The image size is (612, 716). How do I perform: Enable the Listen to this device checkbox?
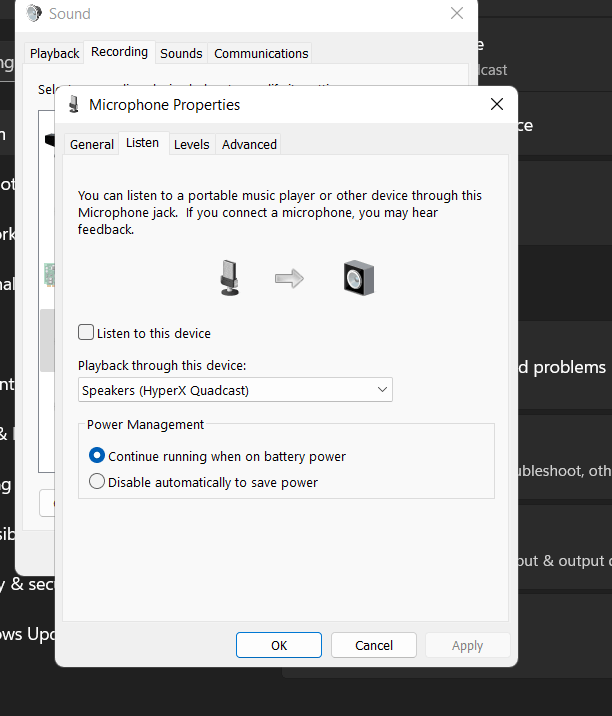click(x=86, y=332)
